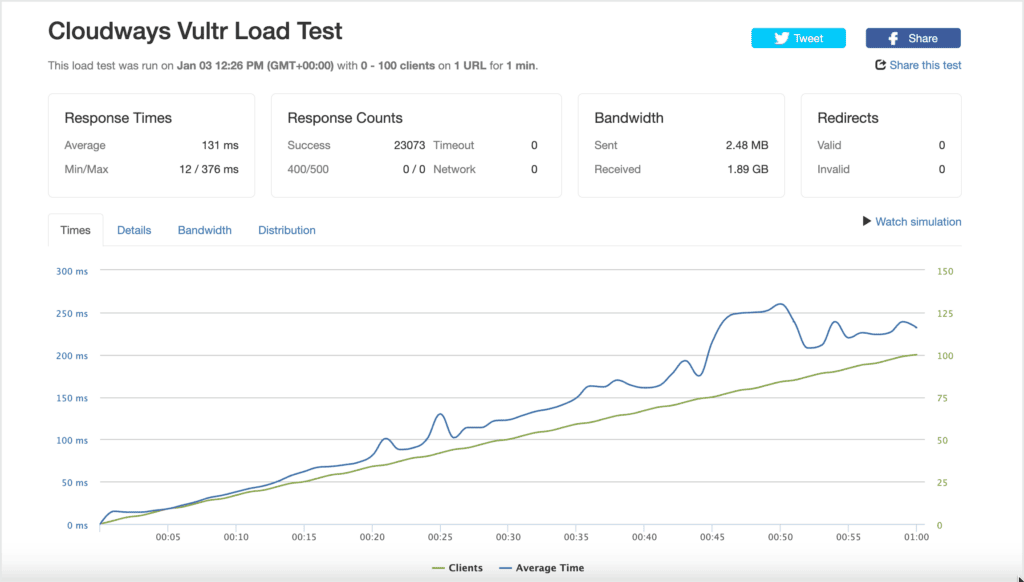1024x582 pixels.
Task: Click the play triangle beside Watch simulation
Action: click(x=867, y=221)
